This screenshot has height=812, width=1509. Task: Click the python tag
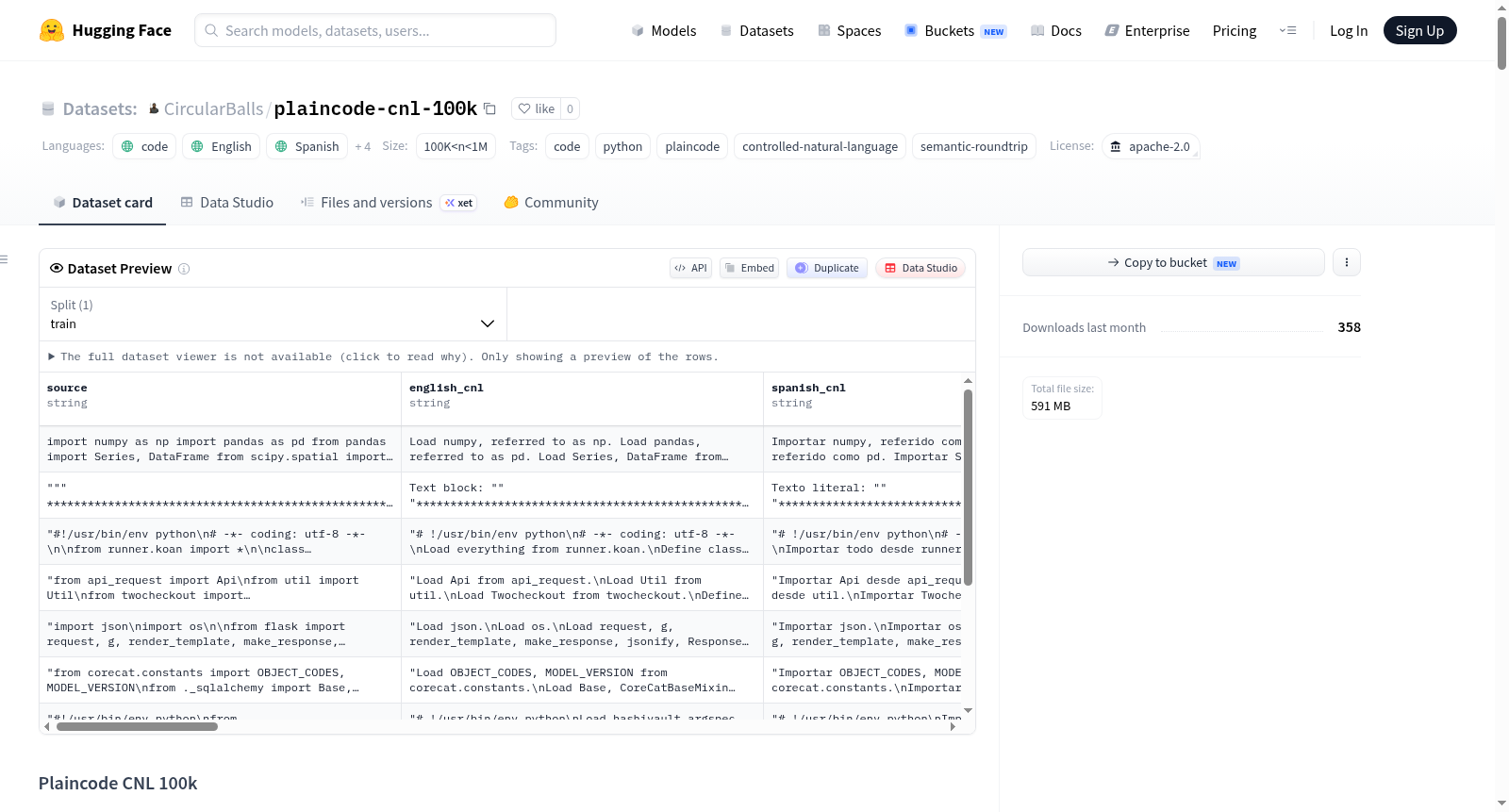point(622,146)
